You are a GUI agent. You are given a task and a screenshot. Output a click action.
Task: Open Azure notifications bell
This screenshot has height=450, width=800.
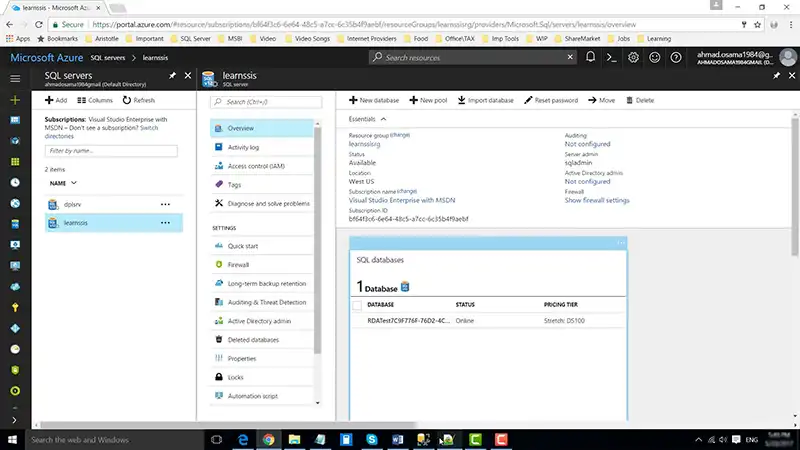590,57
